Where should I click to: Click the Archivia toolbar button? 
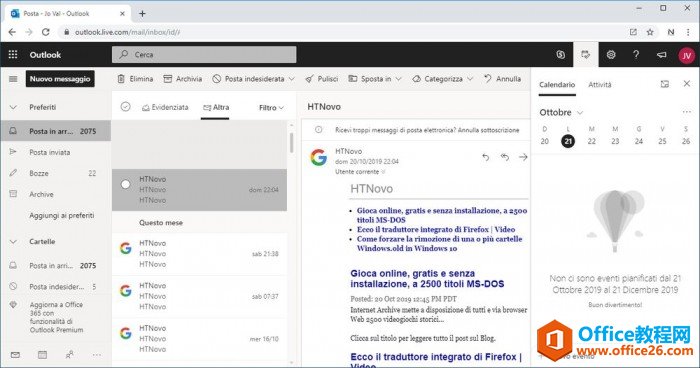click(183, 79)
